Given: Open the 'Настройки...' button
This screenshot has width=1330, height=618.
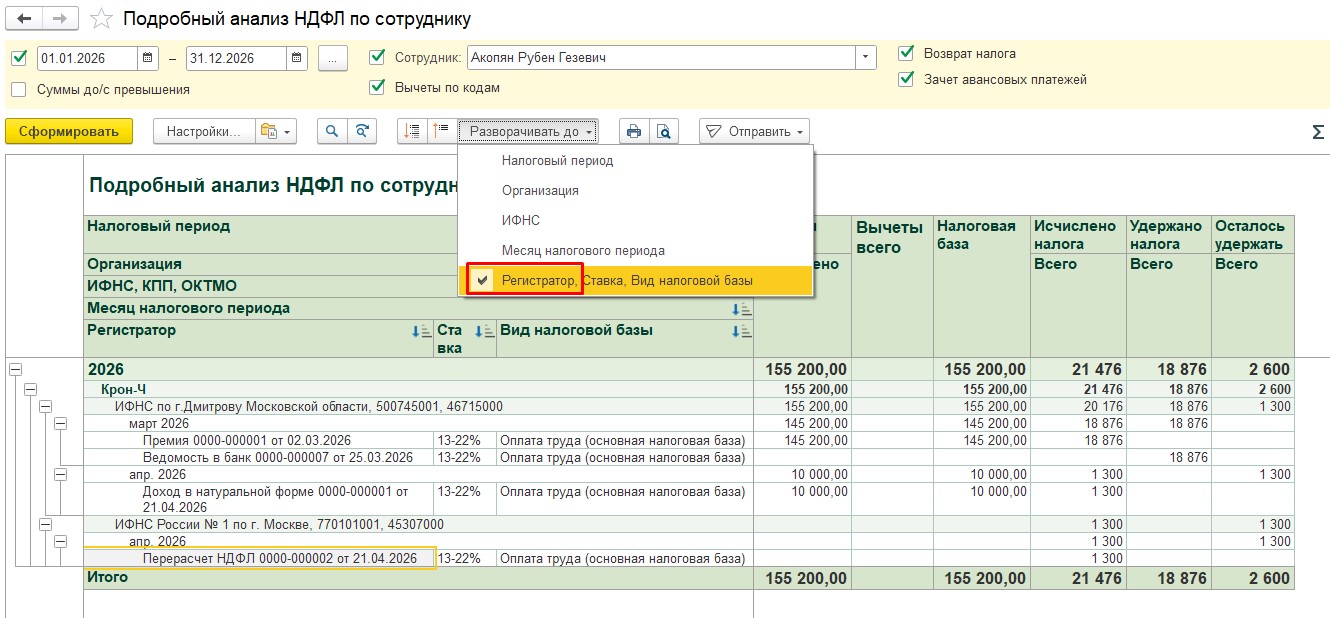Looking at the screenshot, I should tap(203, 131).
